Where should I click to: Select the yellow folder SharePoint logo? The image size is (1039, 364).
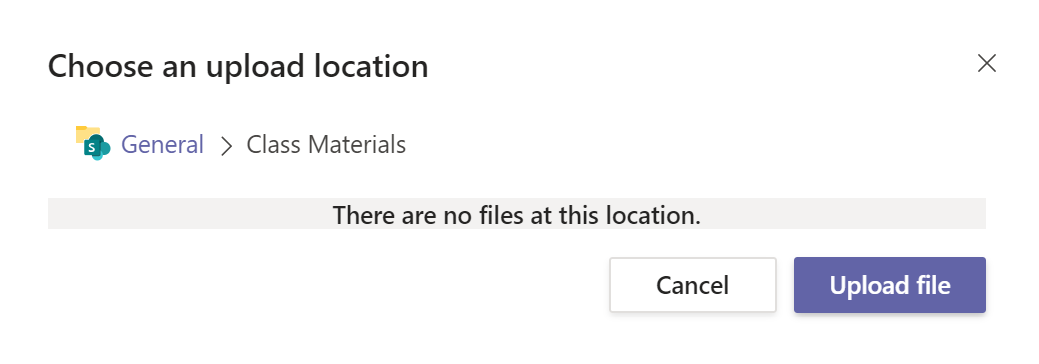(93, 143)
